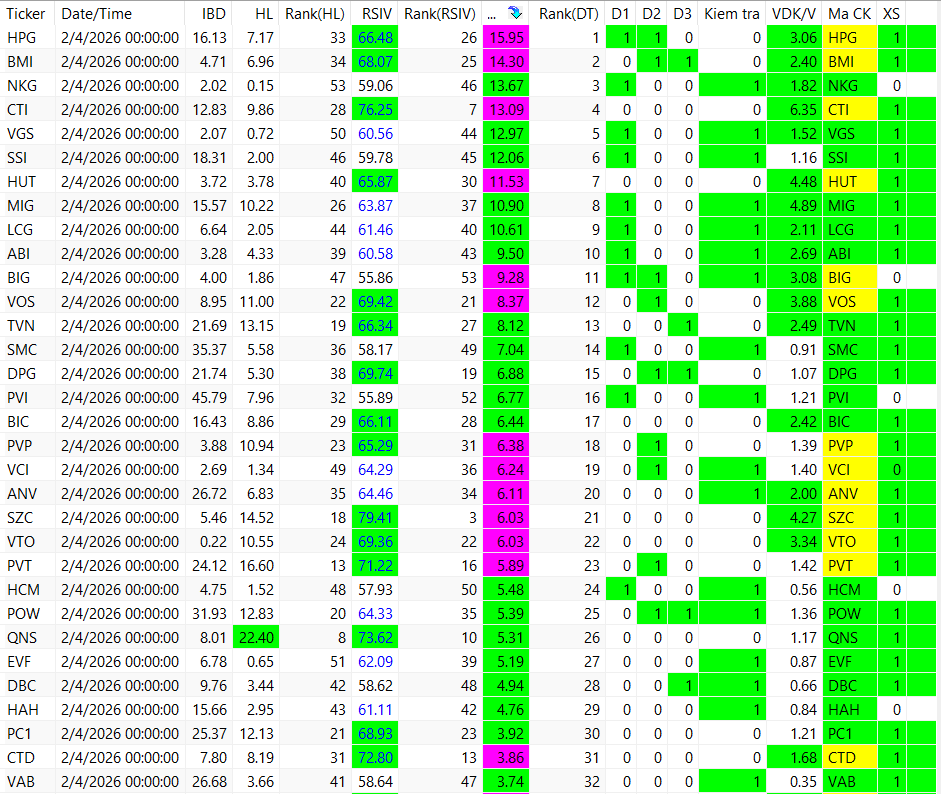The width and height of the screenshot is (941, 794).
Task: Sort by the Ticker column header
Action: coord(26,13)
